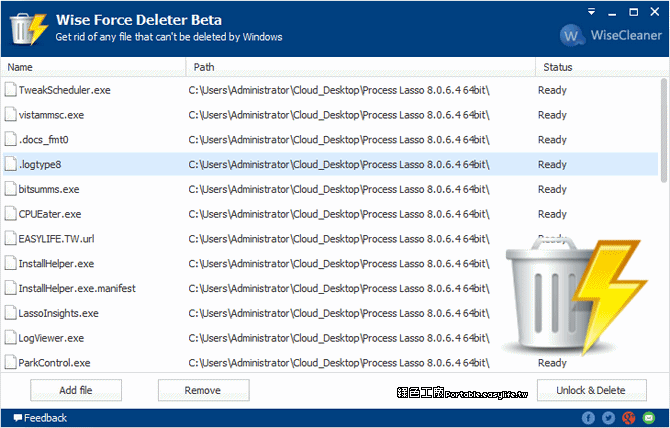Image resolution: width=670 pixels, height=428 pixels.
Task: Select the LassoInsights.exe file entry
Action: pyautogui.click(x=330, y=313)
